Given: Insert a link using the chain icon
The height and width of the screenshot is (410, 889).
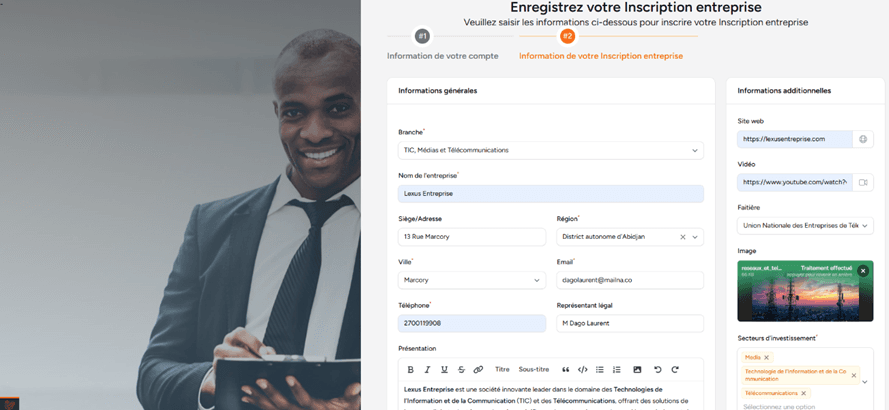Looking at the screenshot, I should [x=478, y=369].
